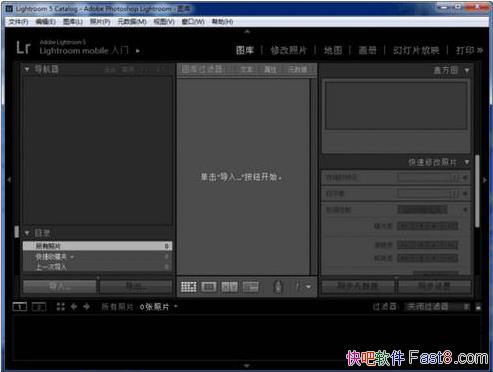The width and height of the screenshot is (493, 372).
Task: Expand the tone control section triangle
Action: [x=465, y=210]
